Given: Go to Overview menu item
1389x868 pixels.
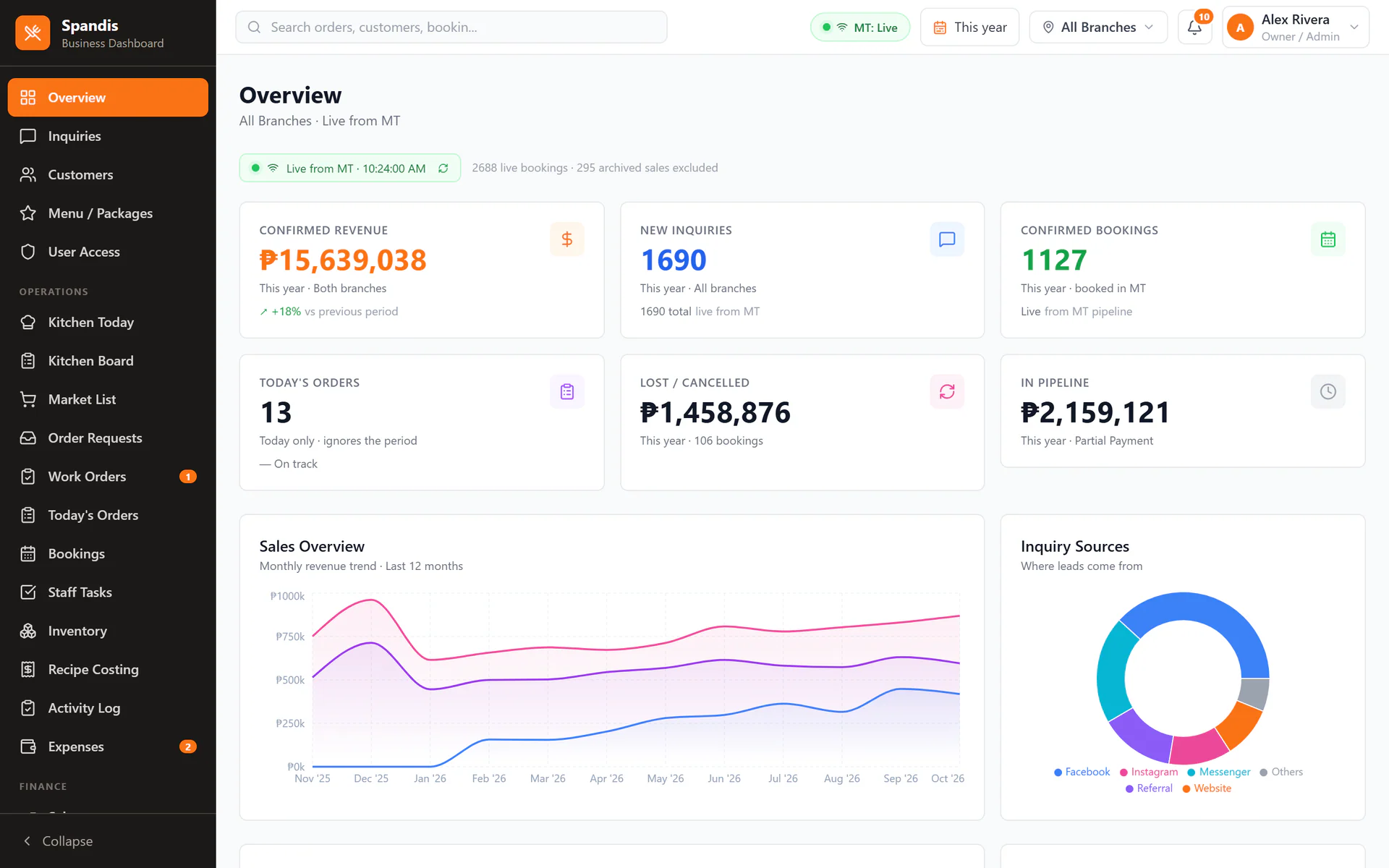Looking at the screenshot, I should pyautogui.click(x=108, y=98).
